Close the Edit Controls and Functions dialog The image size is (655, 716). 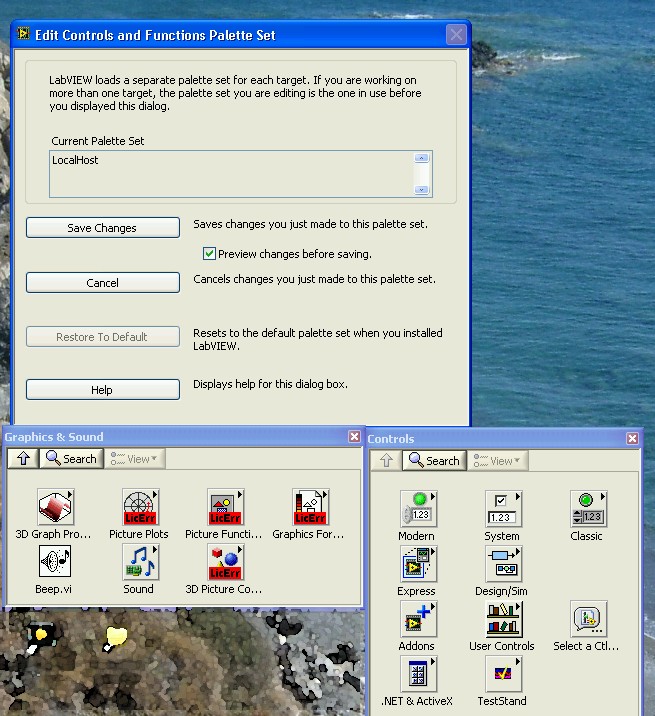[456, 35]
